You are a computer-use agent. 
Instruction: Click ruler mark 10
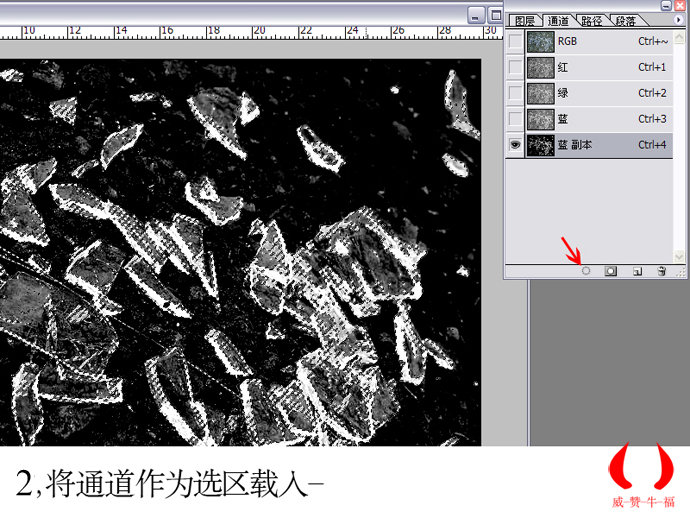[x=29, y=30]
